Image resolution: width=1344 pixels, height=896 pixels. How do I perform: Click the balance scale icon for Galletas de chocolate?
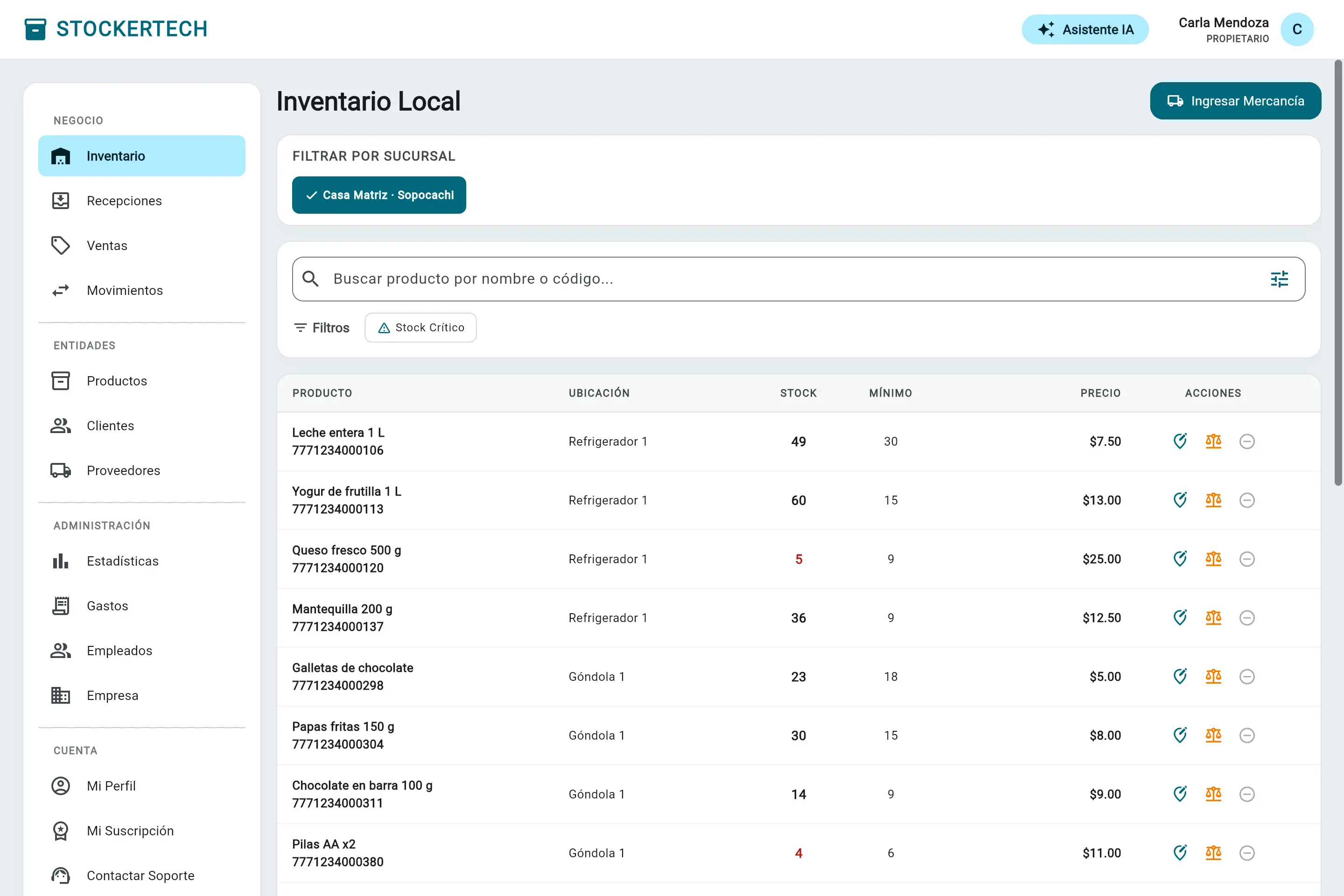(1213, 677)
